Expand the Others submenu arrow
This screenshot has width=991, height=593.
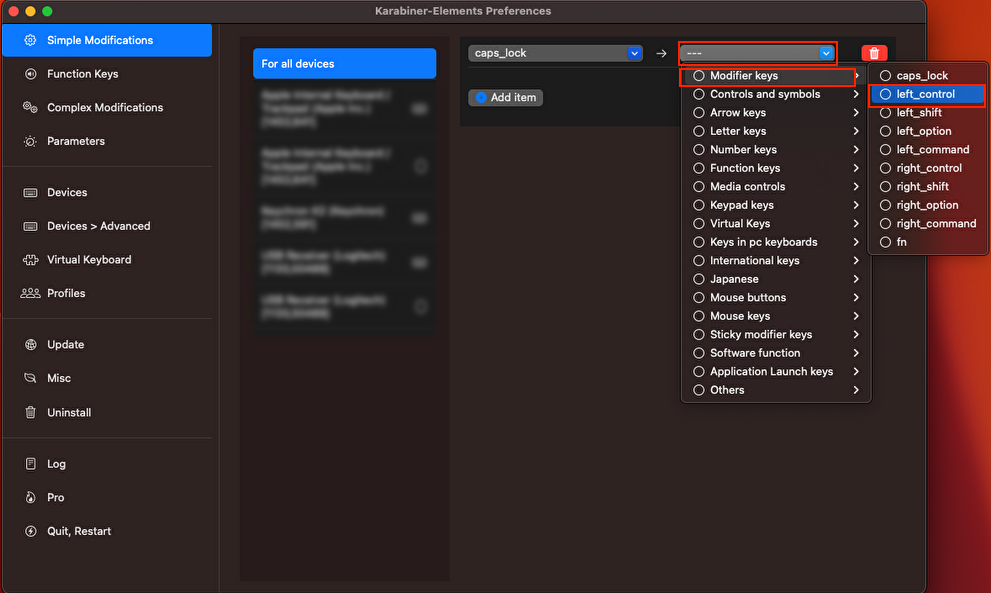tap(856, 390)
